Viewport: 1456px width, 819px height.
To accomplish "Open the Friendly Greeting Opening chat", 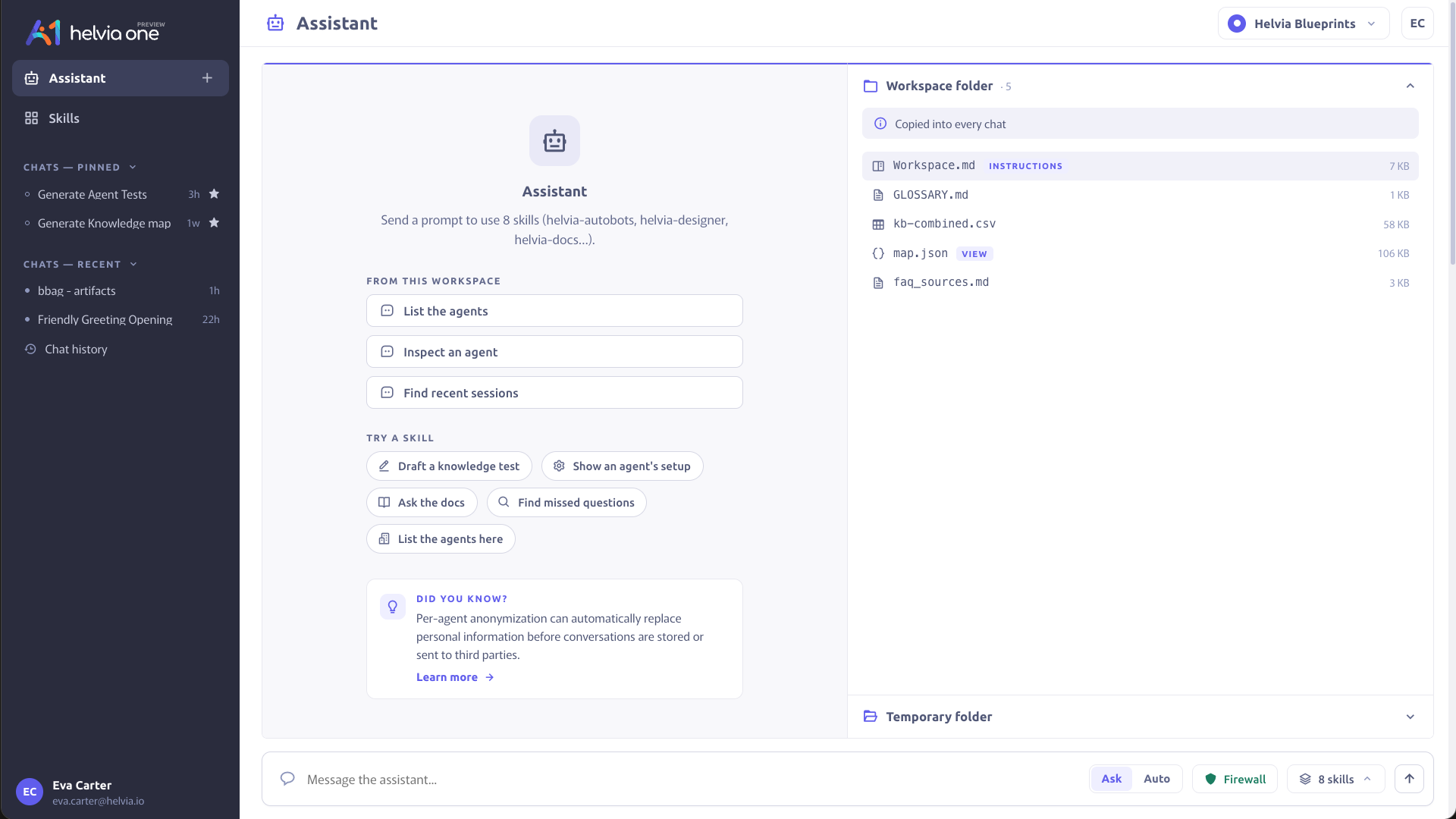I will point(121,320).
